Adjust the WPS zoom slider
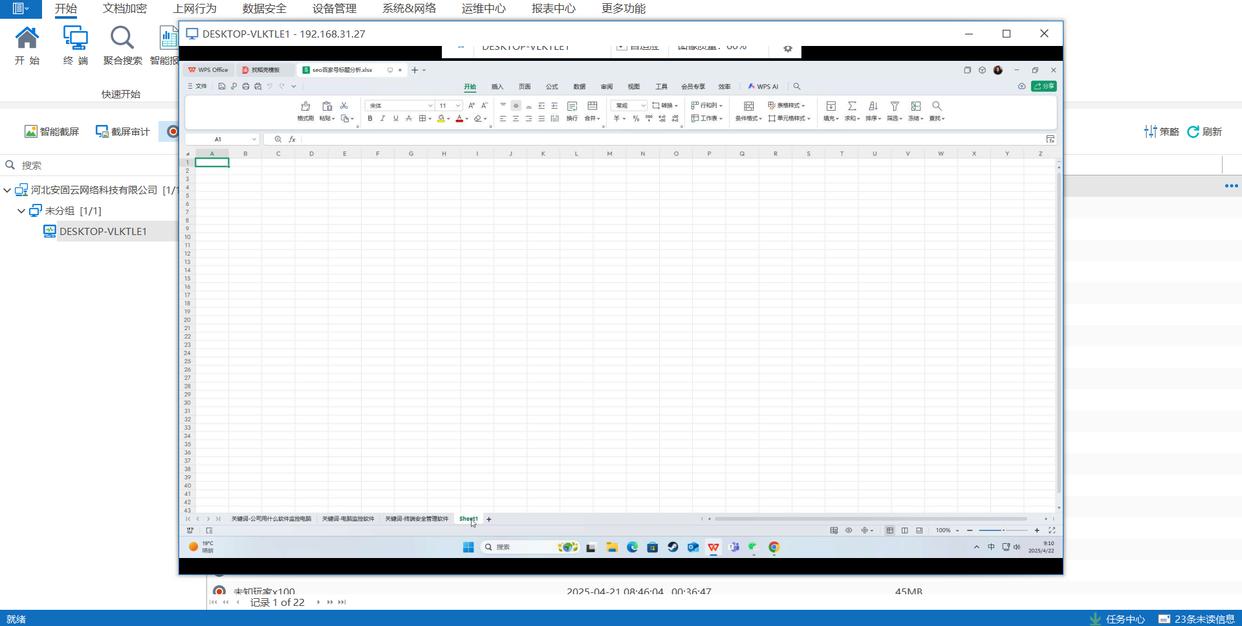Viewport: 1242px width, 626px height. (1003, 530)
